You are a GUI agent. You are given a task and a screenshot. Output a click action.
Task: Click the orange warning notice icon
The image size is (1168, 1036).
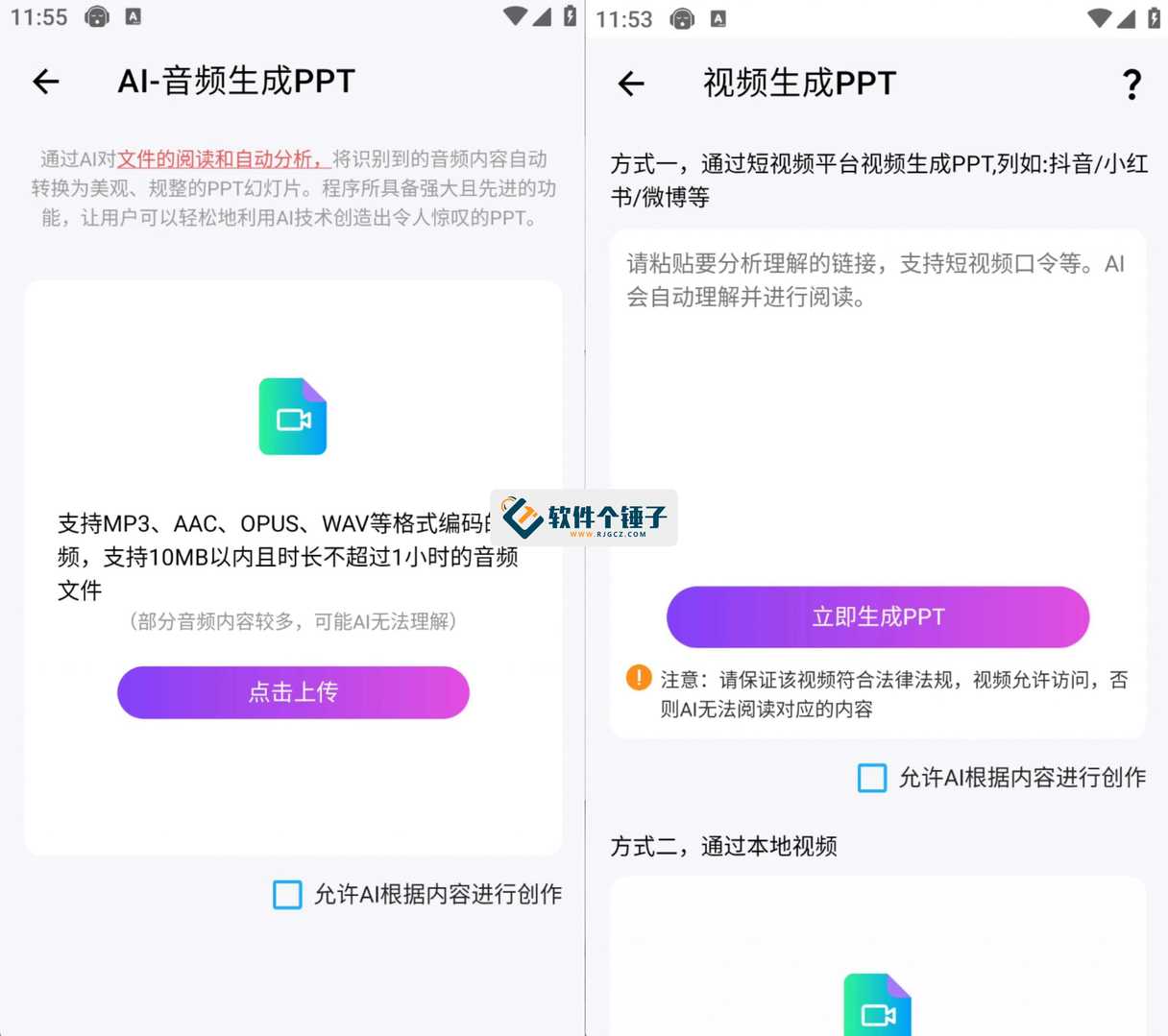coord(639,678)
